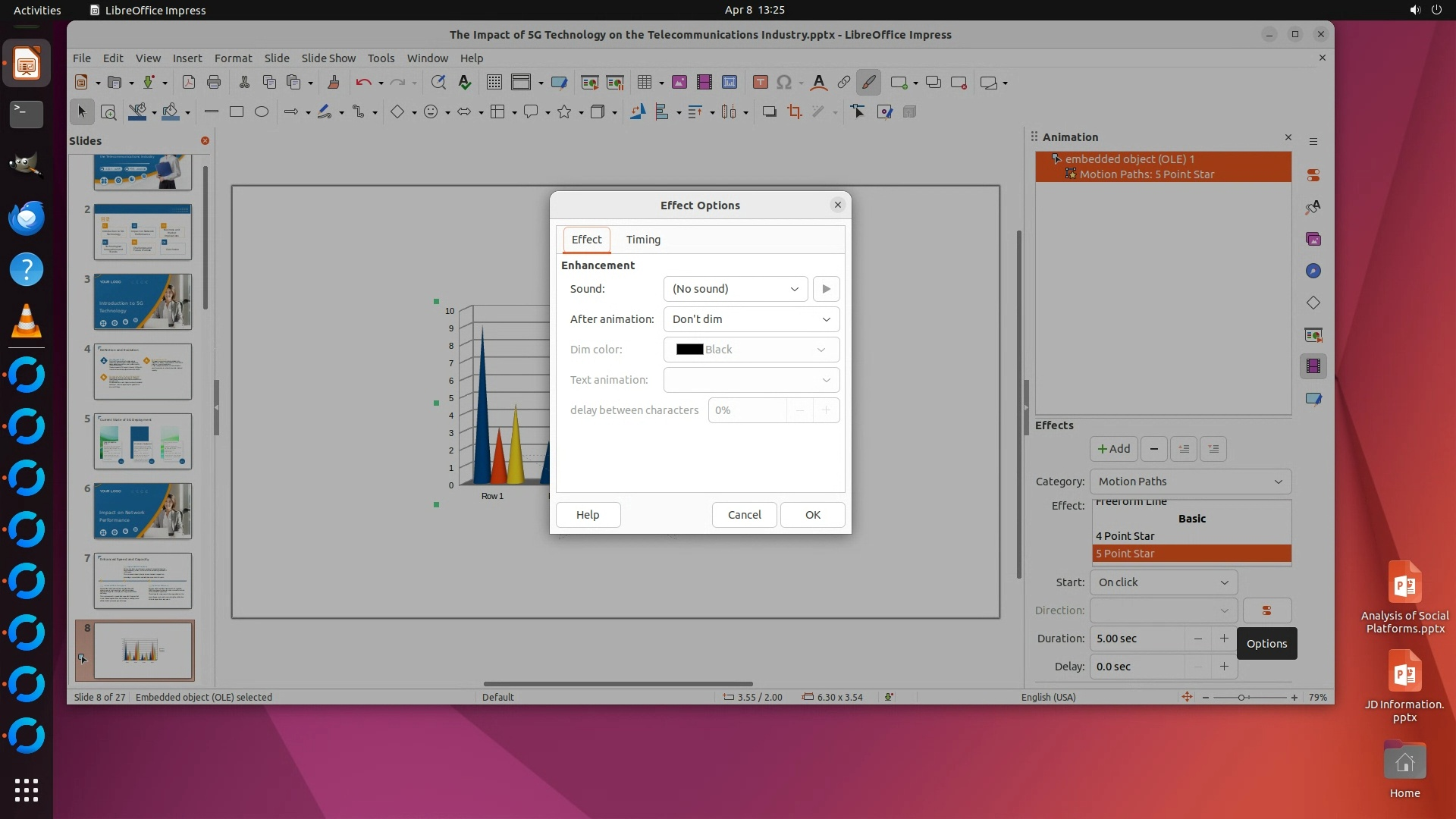The width and height of the screenshot is (1456, 819).
Task: Open the animation effect Options button
Action: pos(1266,610)
